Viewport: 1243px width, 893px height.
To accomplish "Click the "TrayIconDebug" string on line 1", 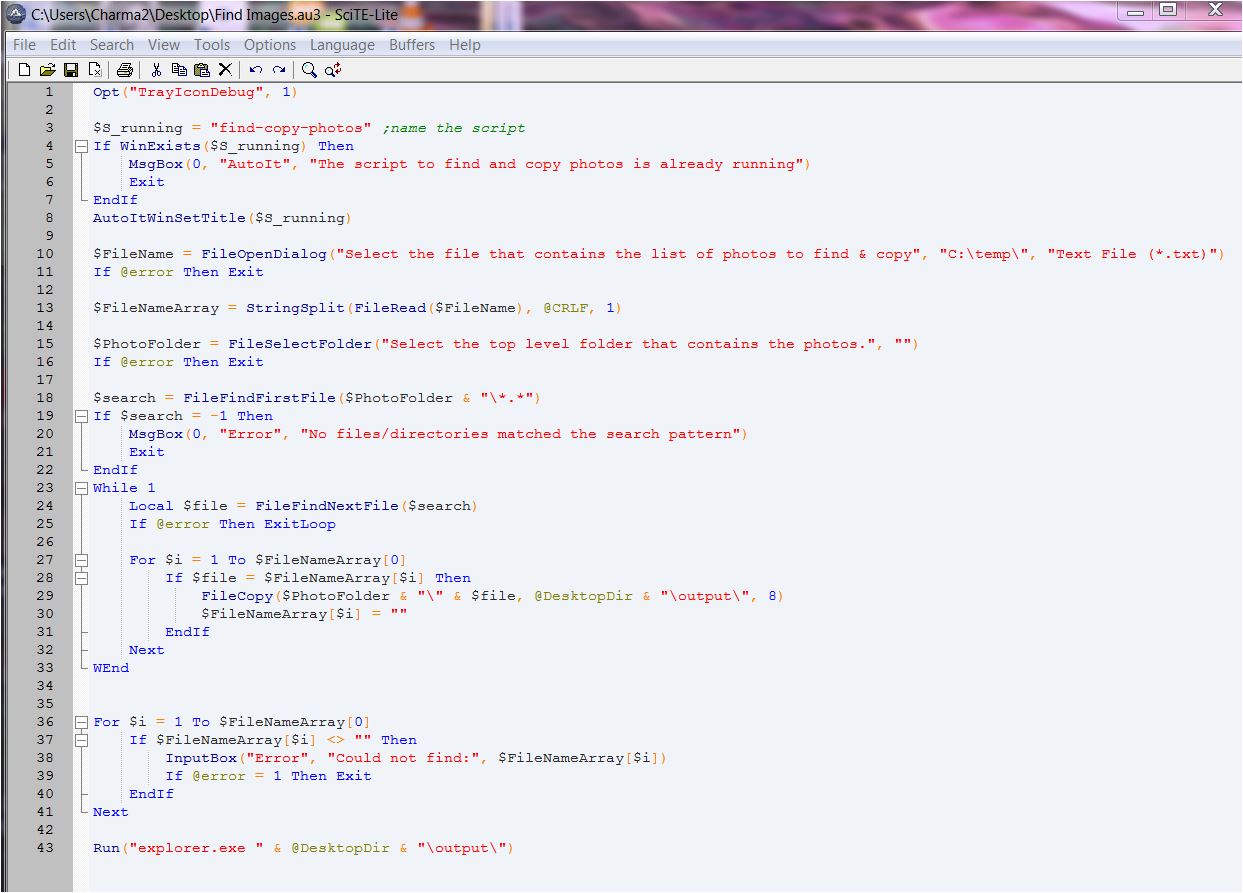I will 201,92.
